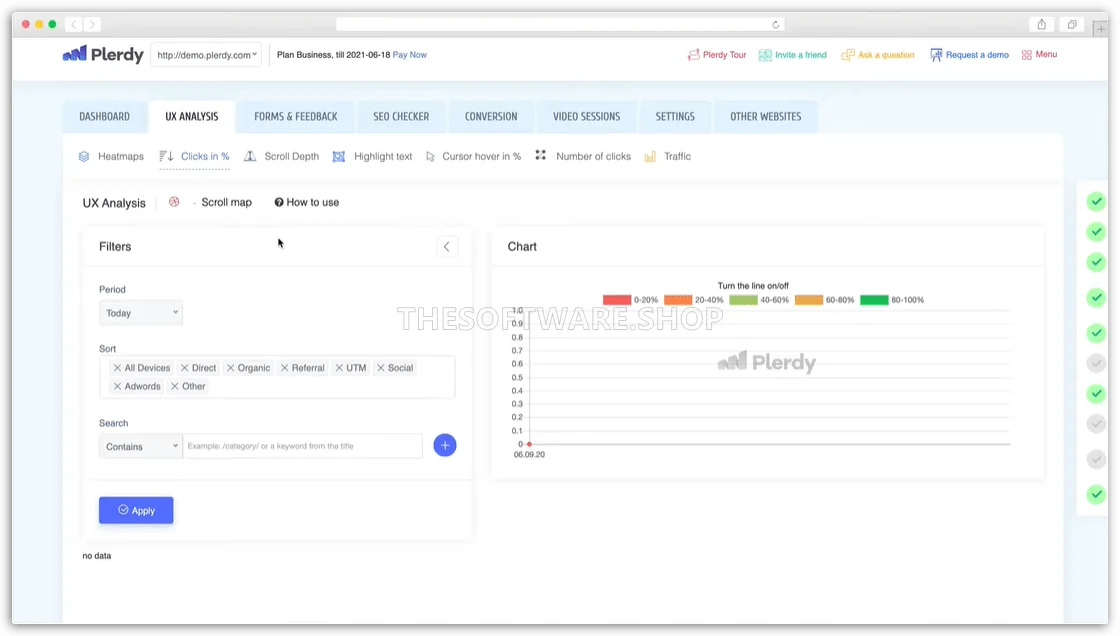Select the Heatmaps icon
This screenshot has height=636, width=1120.
click(x=84, y=156)
